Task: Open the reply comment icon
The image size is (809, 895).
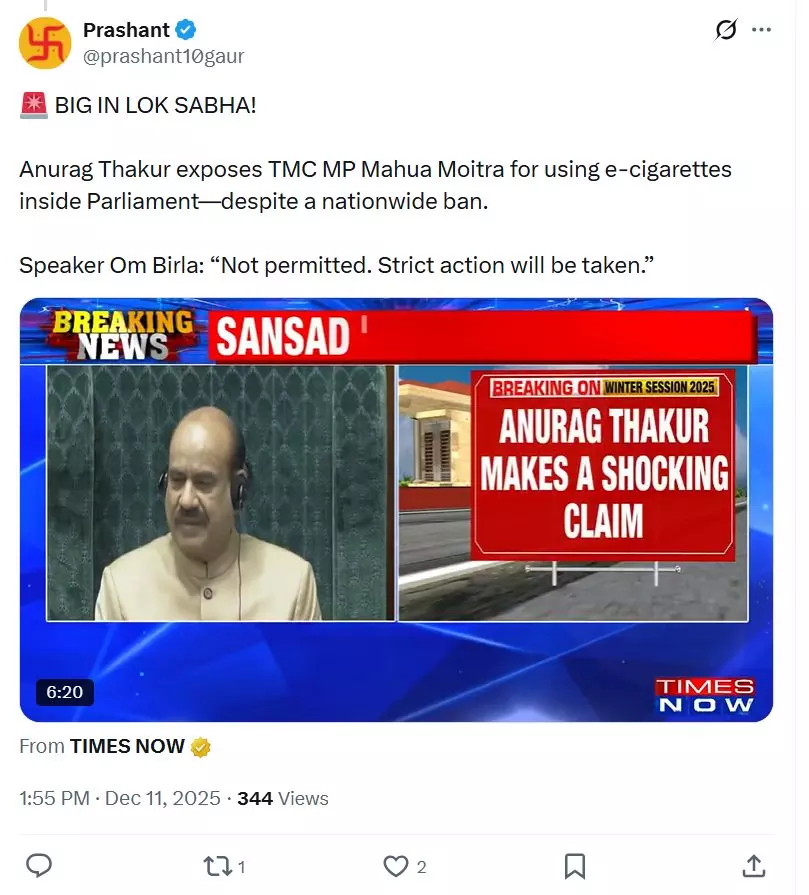Action: pos(39,866)
